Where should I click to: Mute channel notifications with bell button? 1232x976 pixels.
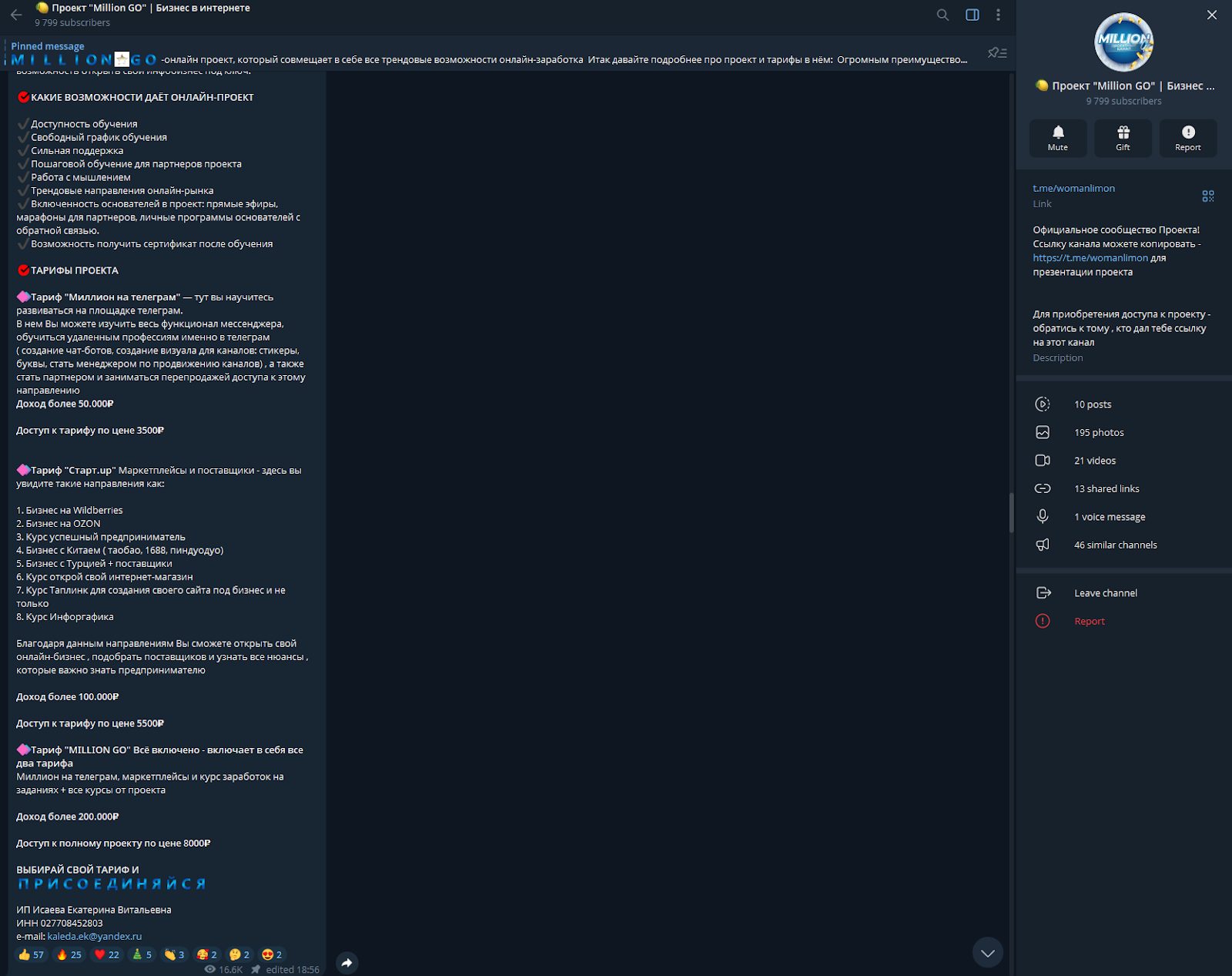click(x=1057, y=138)
